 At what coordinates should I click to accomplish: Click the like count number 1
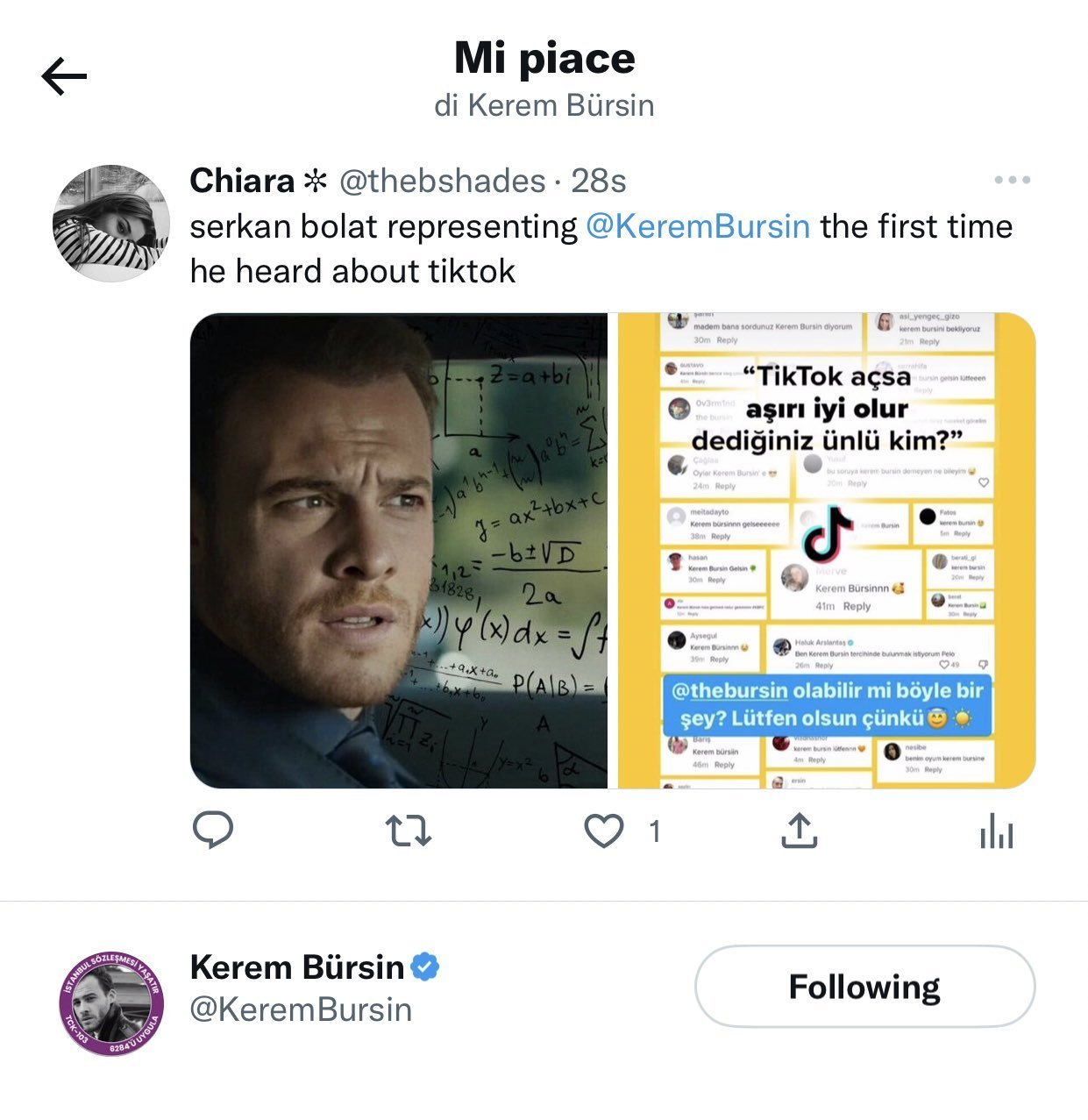(654, 831)
